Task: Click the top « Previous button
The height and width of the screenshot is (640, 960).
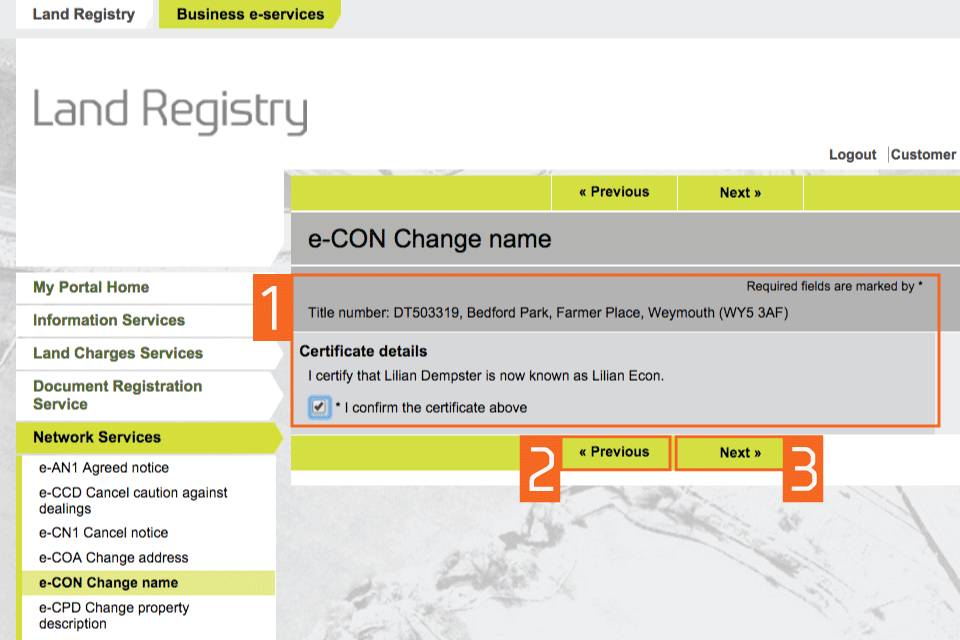Action: [614, 192]
